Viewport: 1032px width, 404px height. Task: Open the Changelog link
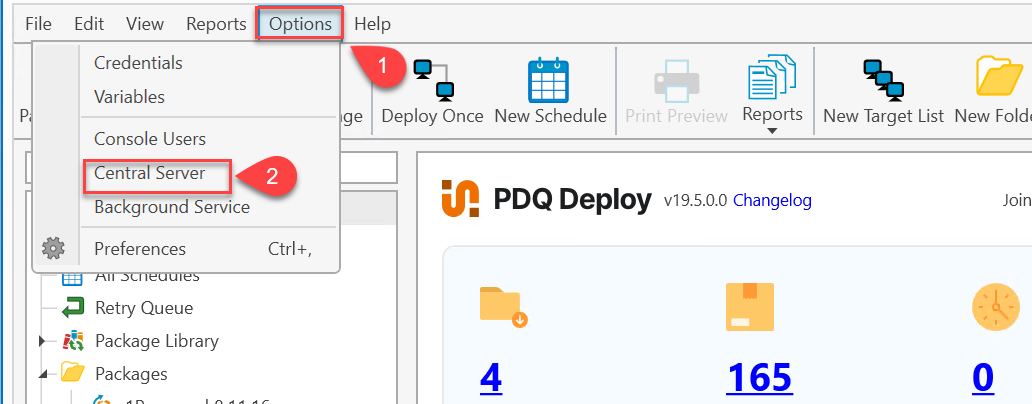pos(772,200)
